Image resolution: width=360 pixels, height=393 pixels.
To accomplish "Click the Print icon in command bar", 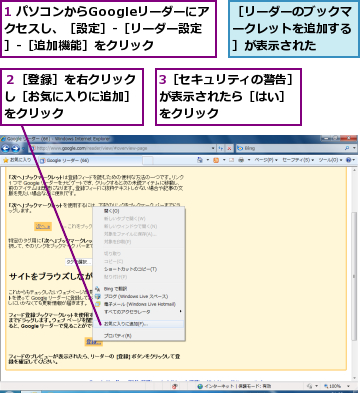I will tap(241, 160).
